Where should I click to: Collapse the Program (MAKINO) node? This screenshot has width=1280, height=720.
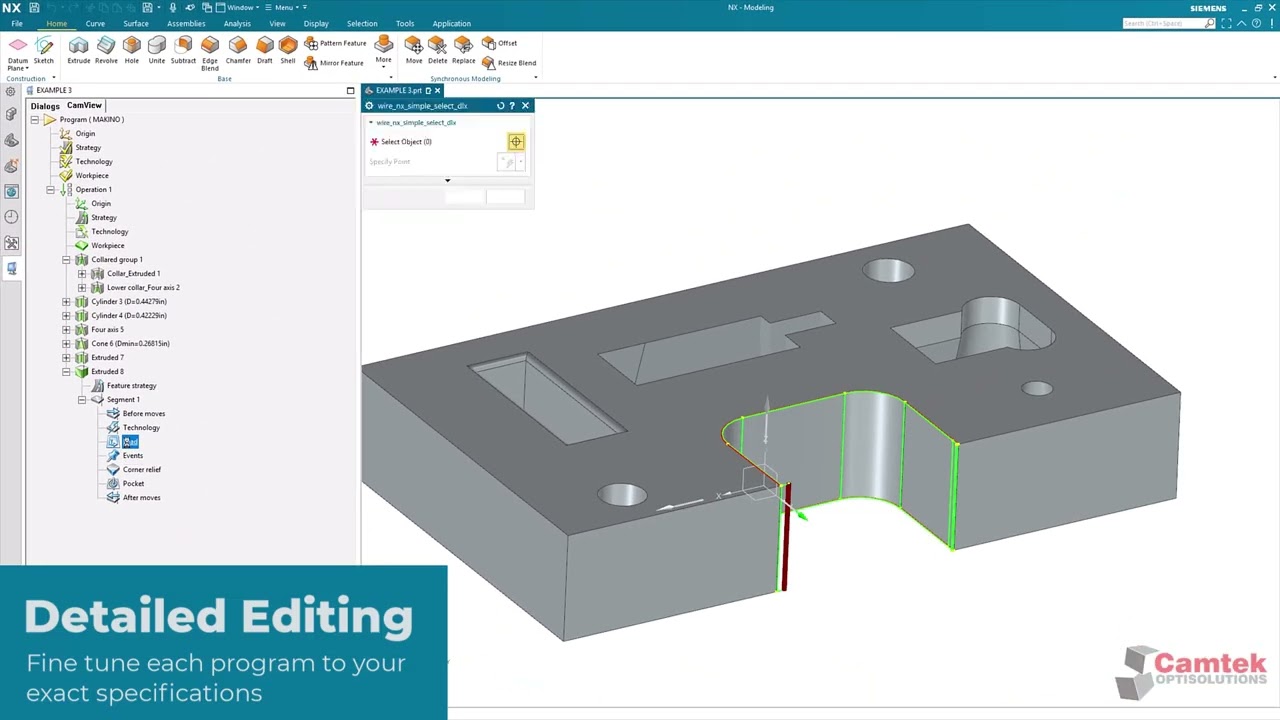click(34, 120)
